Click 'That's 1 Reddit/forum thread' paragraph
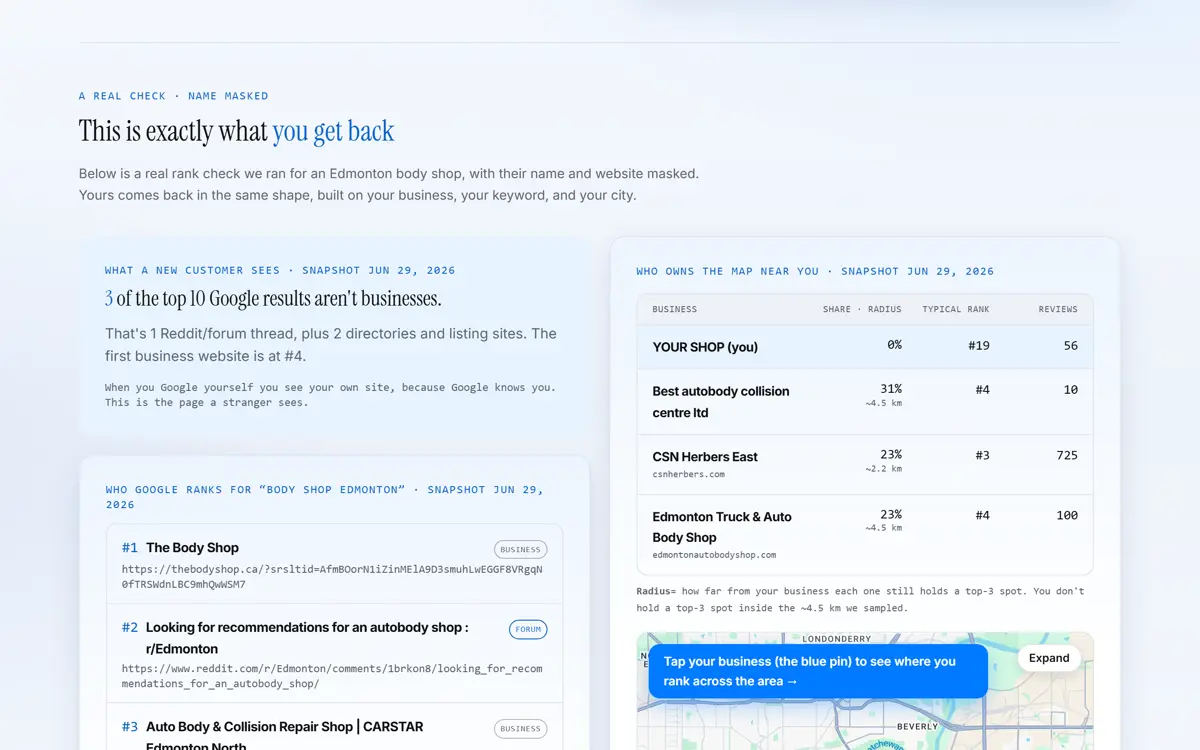Screen dimensions: 1200x750 coord(331,344)
